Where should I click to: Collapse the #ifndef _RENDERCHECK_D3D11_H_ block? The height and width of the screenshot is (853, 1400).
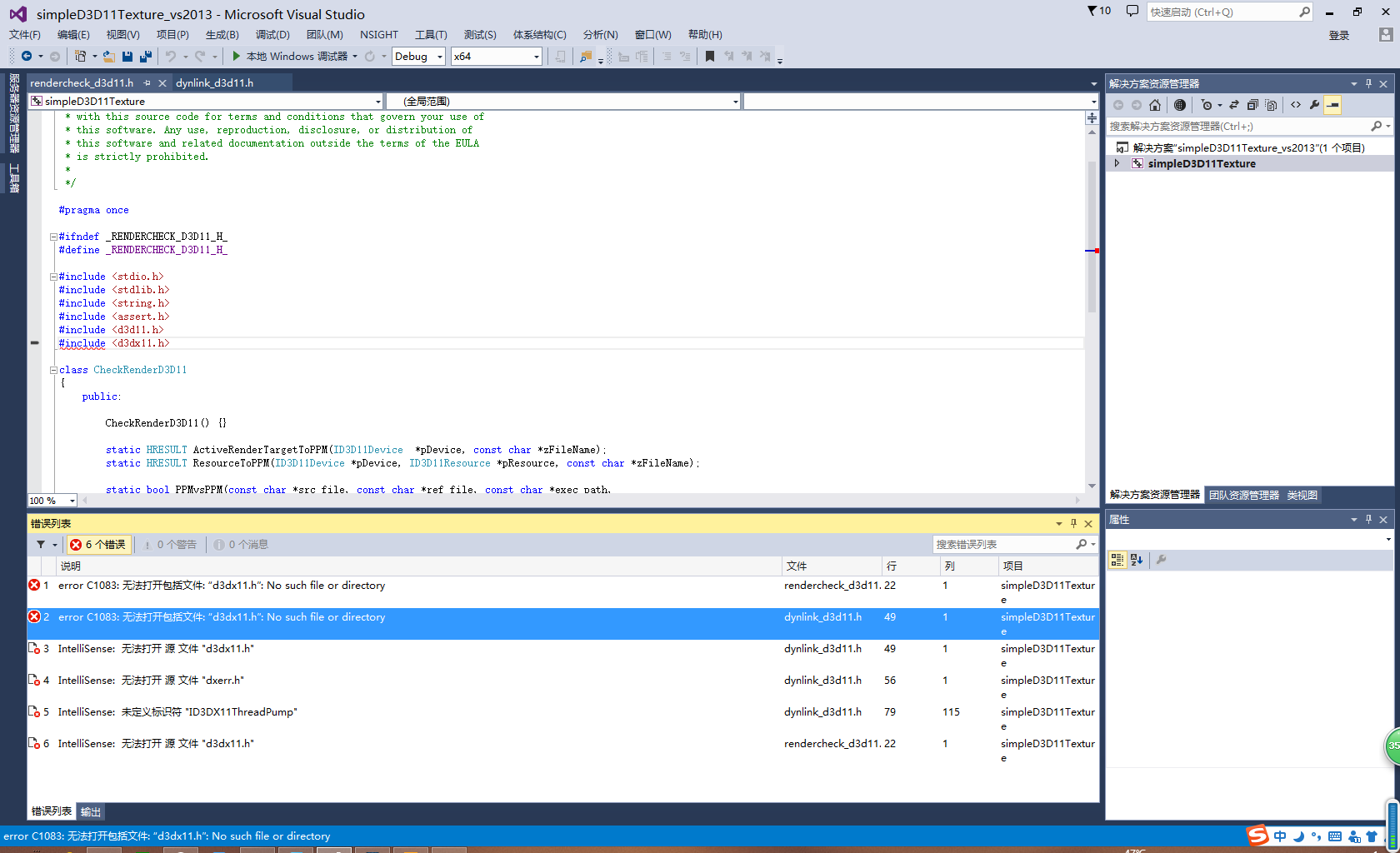pyautogui.click(x=53, y=237)
